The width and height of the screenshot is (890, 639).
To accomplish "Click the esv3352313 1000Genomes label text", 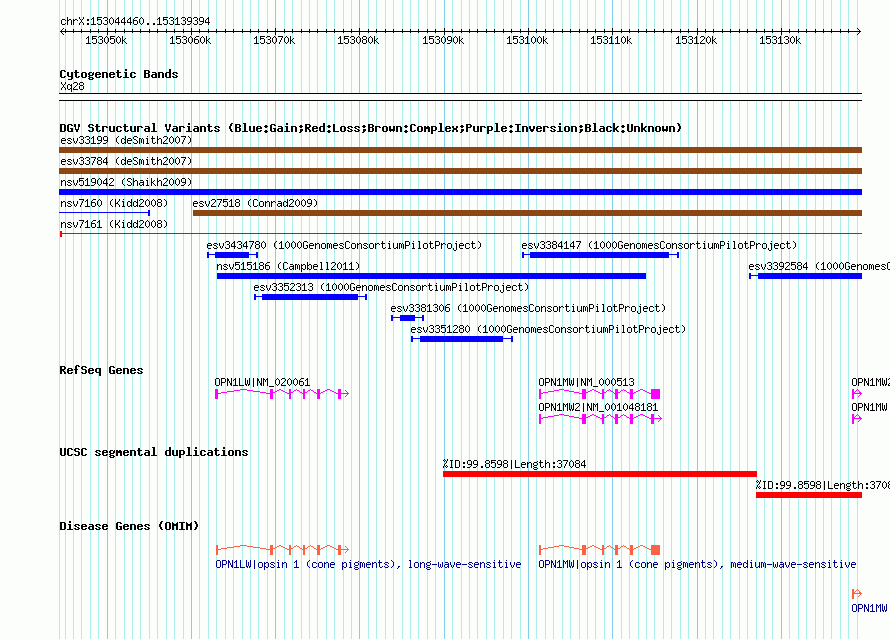I will point(391,287).
